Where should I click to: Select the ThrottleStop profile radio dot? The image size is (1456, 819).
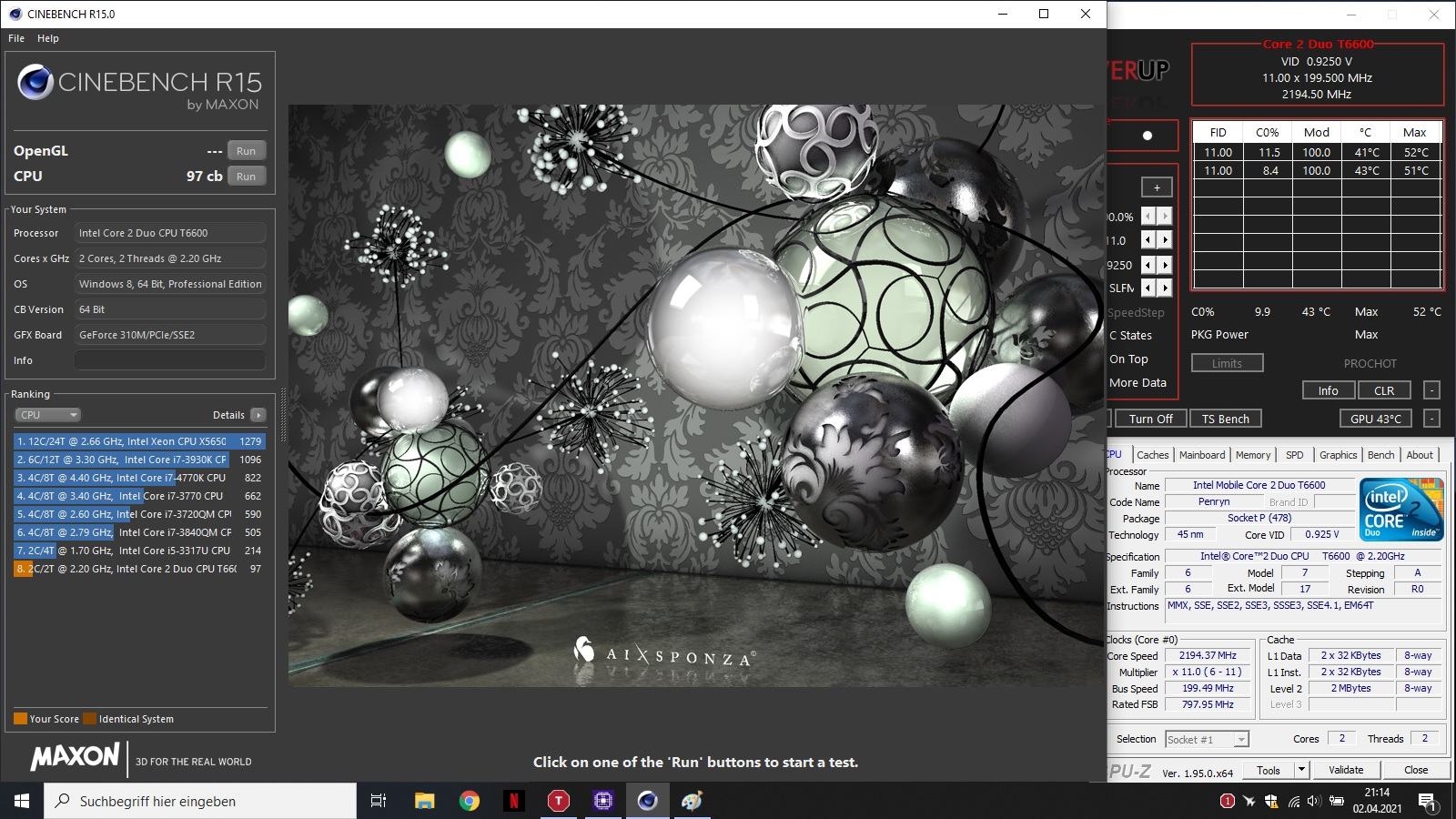pyautogui.click(x=1148, y=136)
